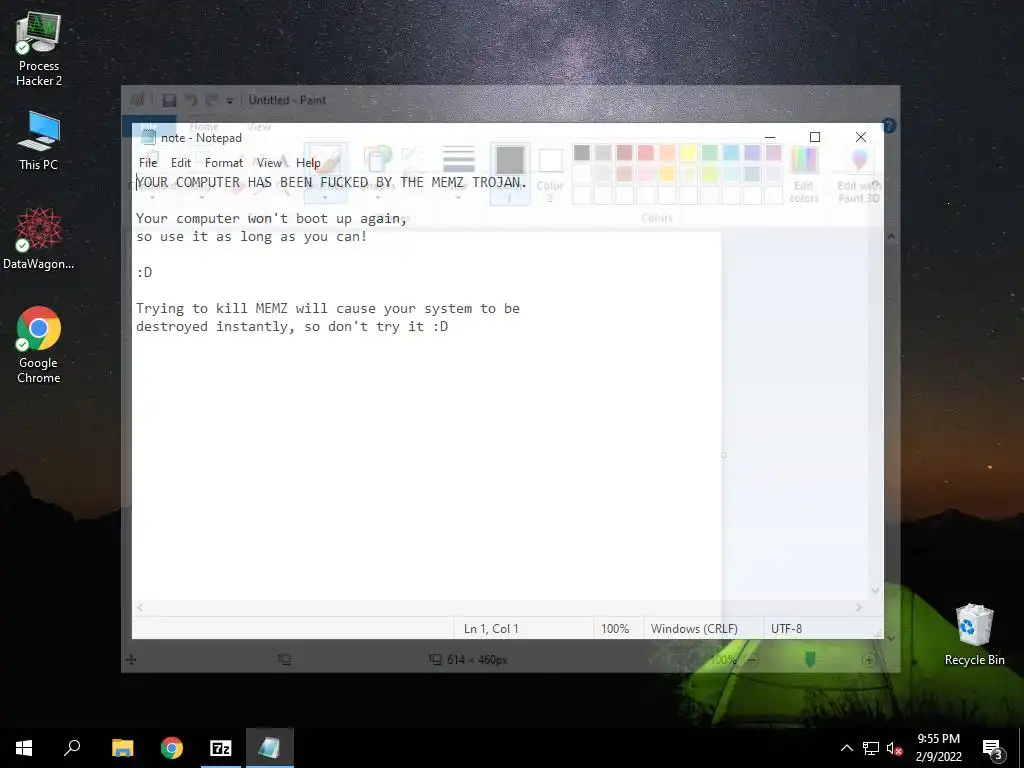
Task: Pick the green palette color in Paint
Action: pyautogui.click(x=709, y=153)
